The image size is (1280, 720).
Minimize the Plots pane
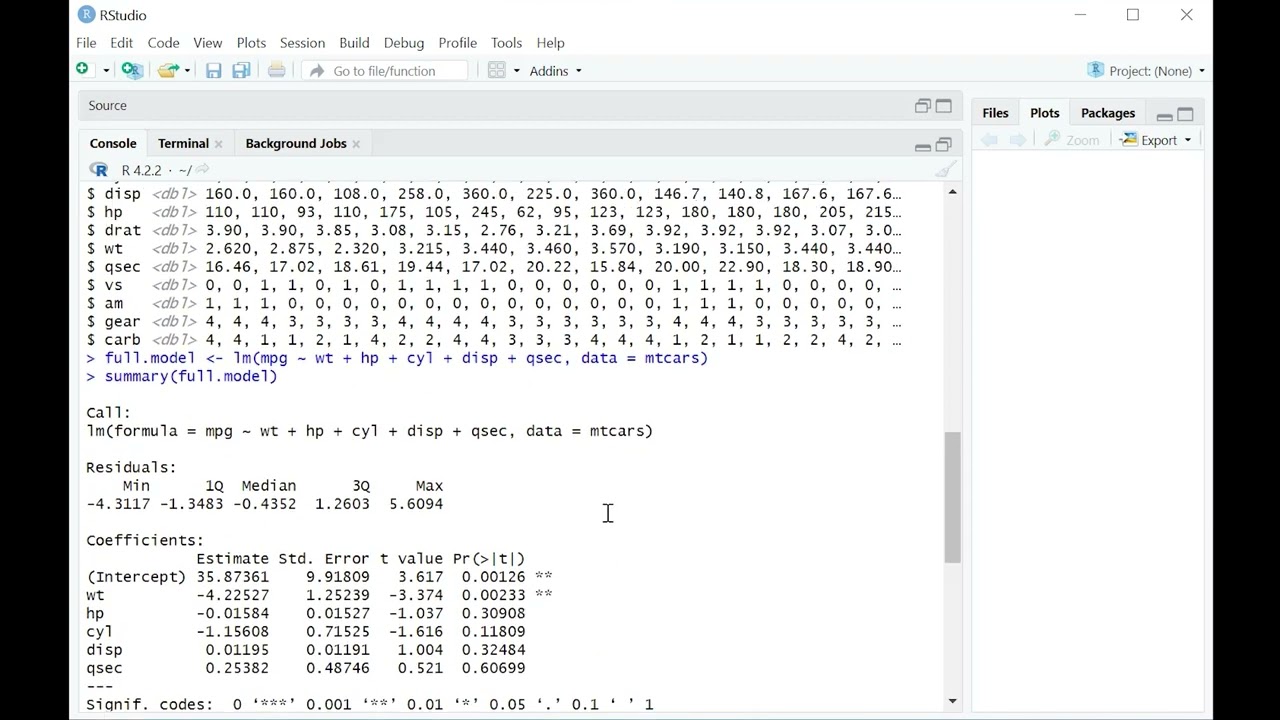click(x=1164, y=116)
